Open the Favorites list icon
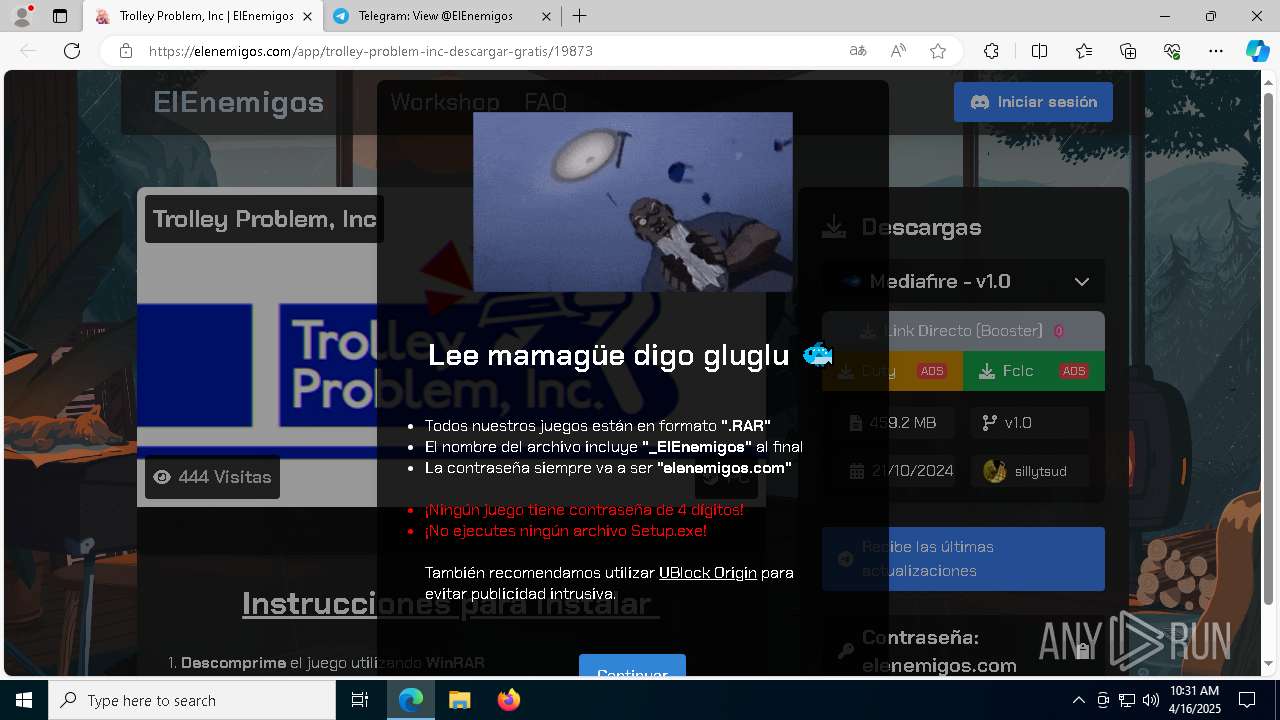Viewport: 1280px width, 720px height. point(1084,51)
